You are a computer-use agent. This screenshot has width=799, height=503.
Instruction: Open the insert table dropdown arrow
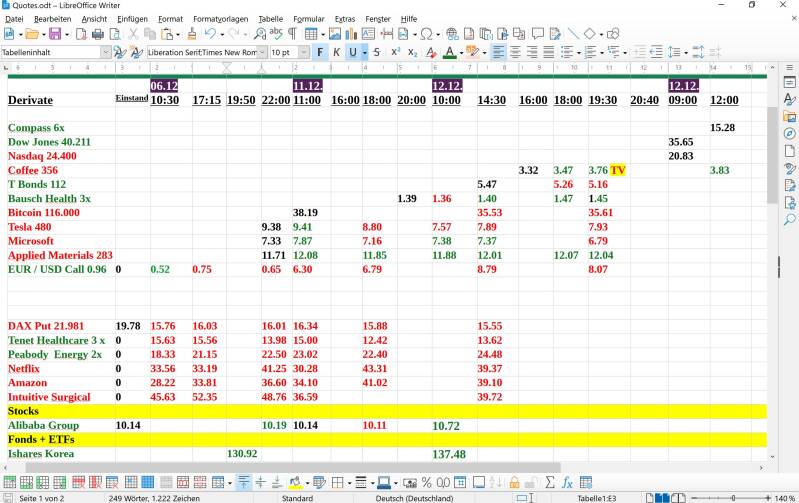(x=323, y=35)
